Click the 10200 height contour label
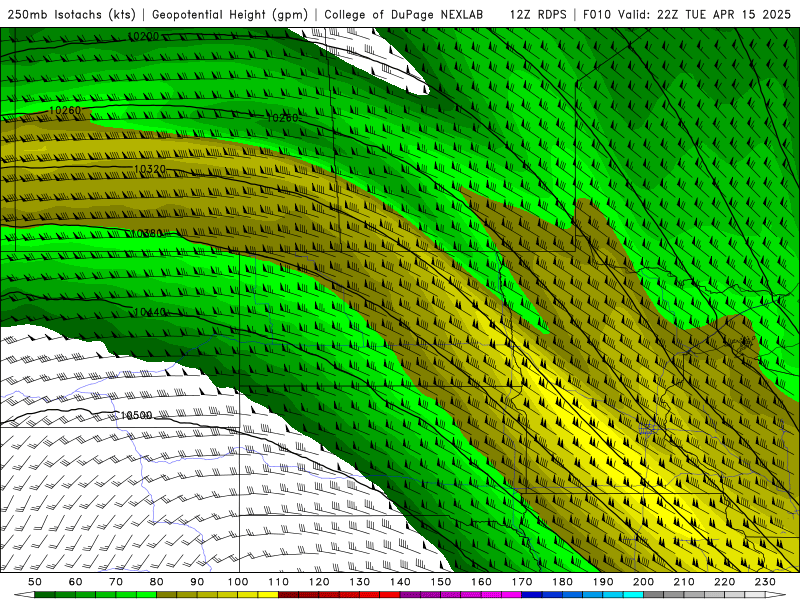Image resolution: width=800 pixels, height=600 pixels. [143, 36]
